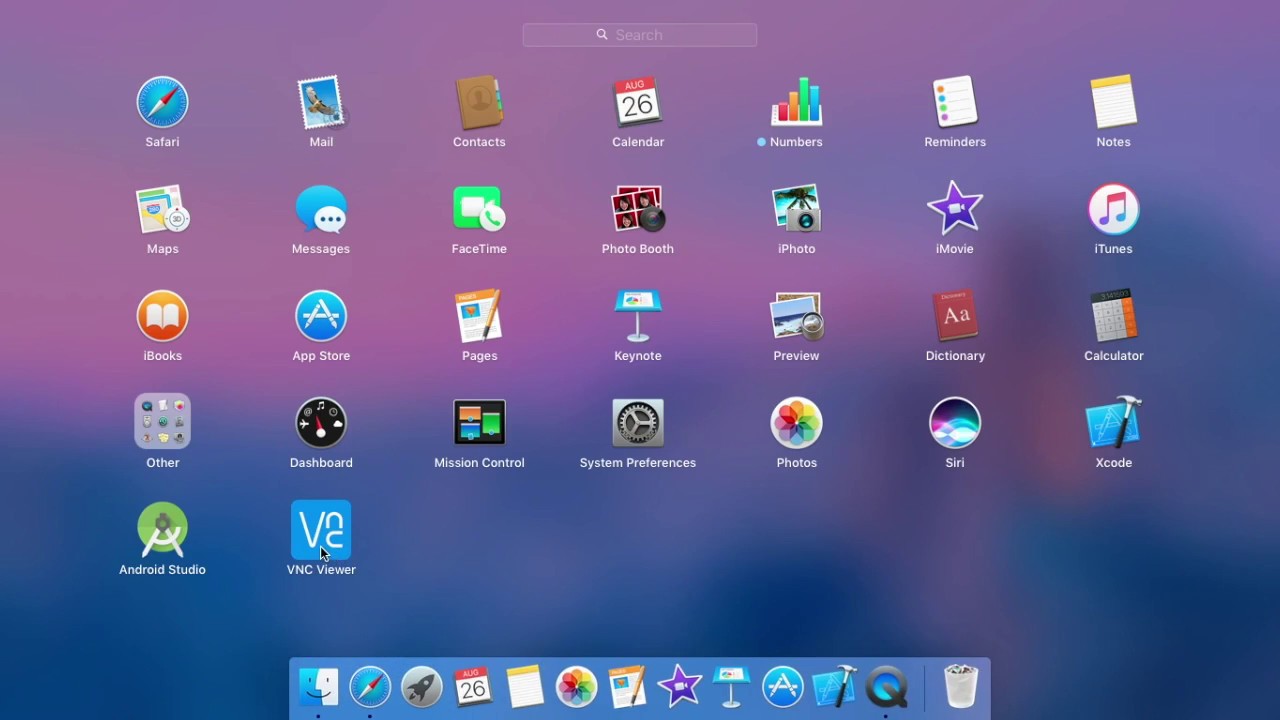Launch the iTunes app
This screenshot has height=720, width=1280.
[x=1113, y=210]
